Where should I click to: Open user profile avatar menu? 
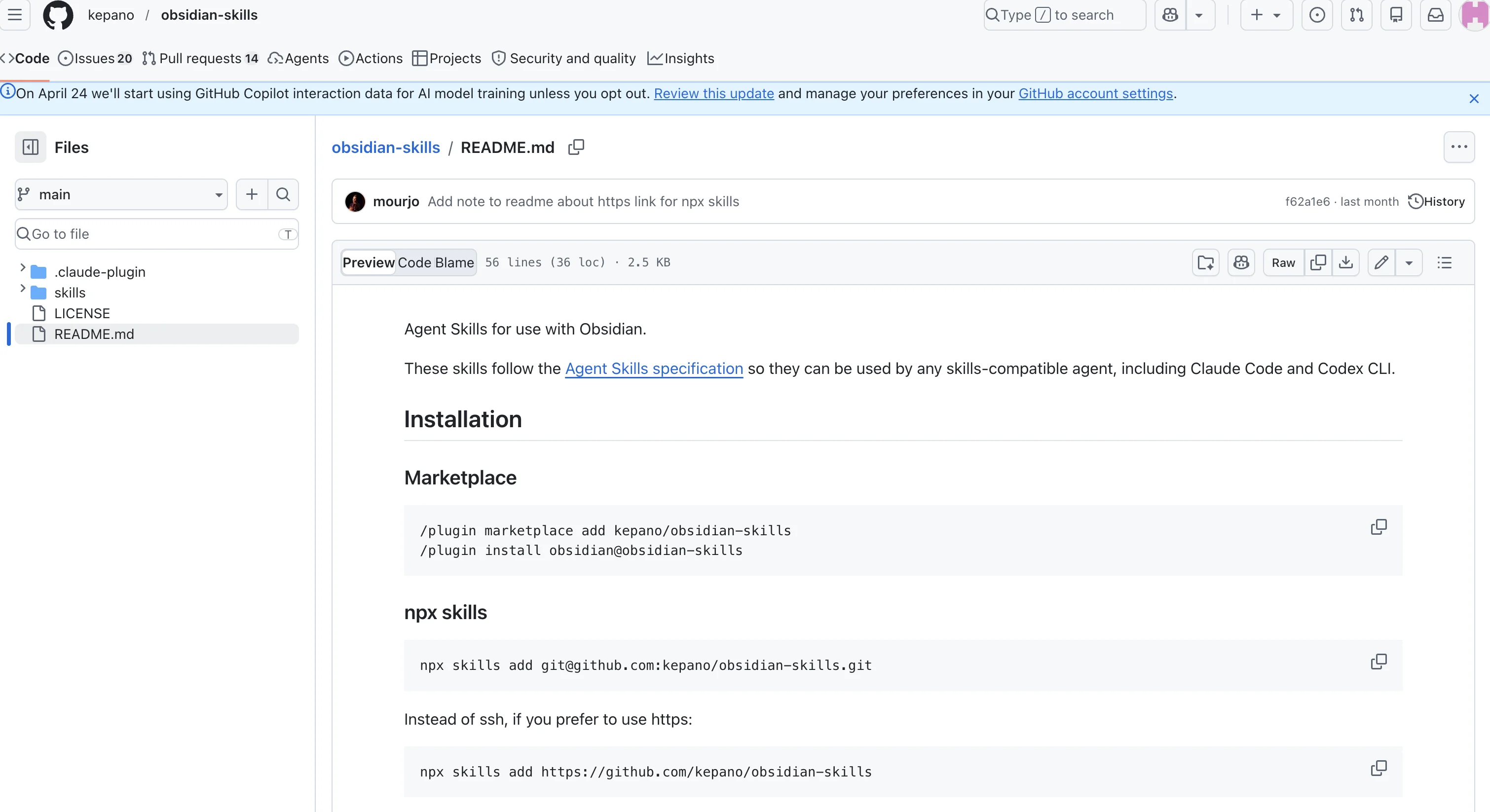[1474, 15]
